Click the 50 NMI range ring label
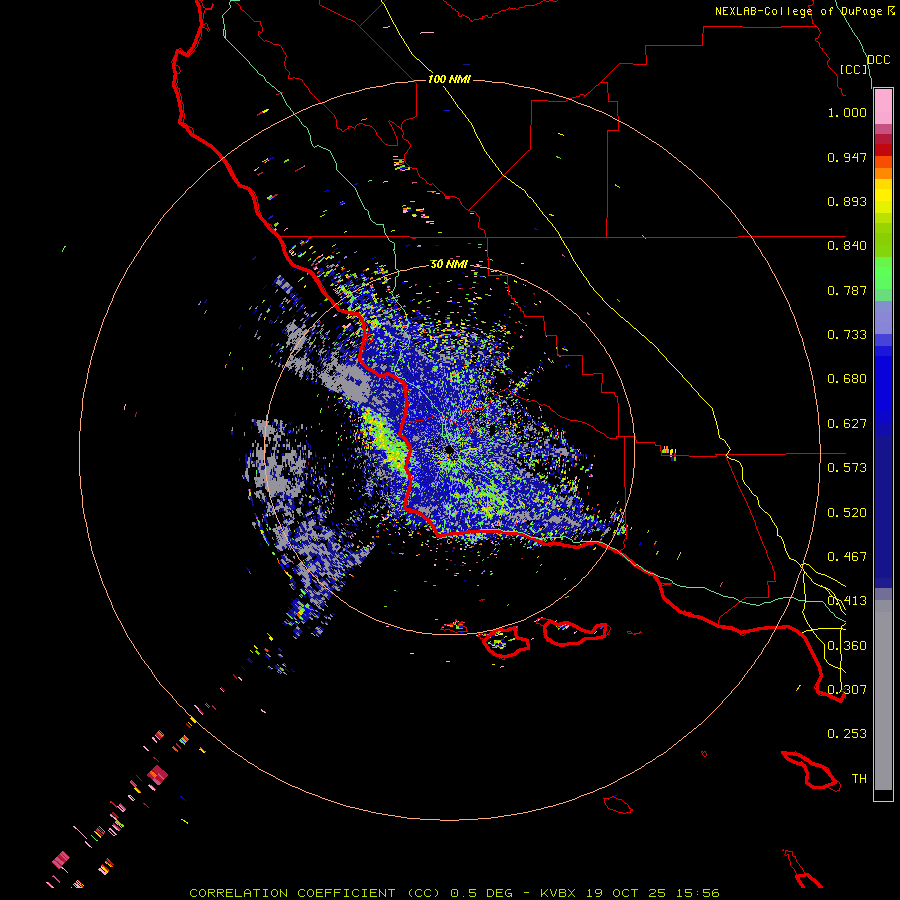 pos(449,264)
